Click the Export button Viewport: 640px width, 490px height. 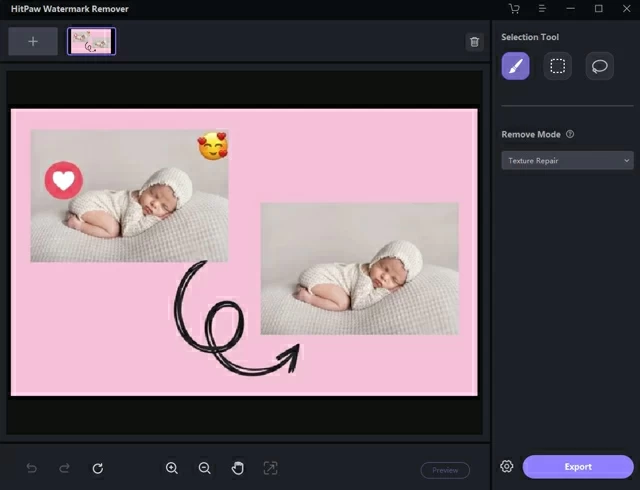click(578, 467)
